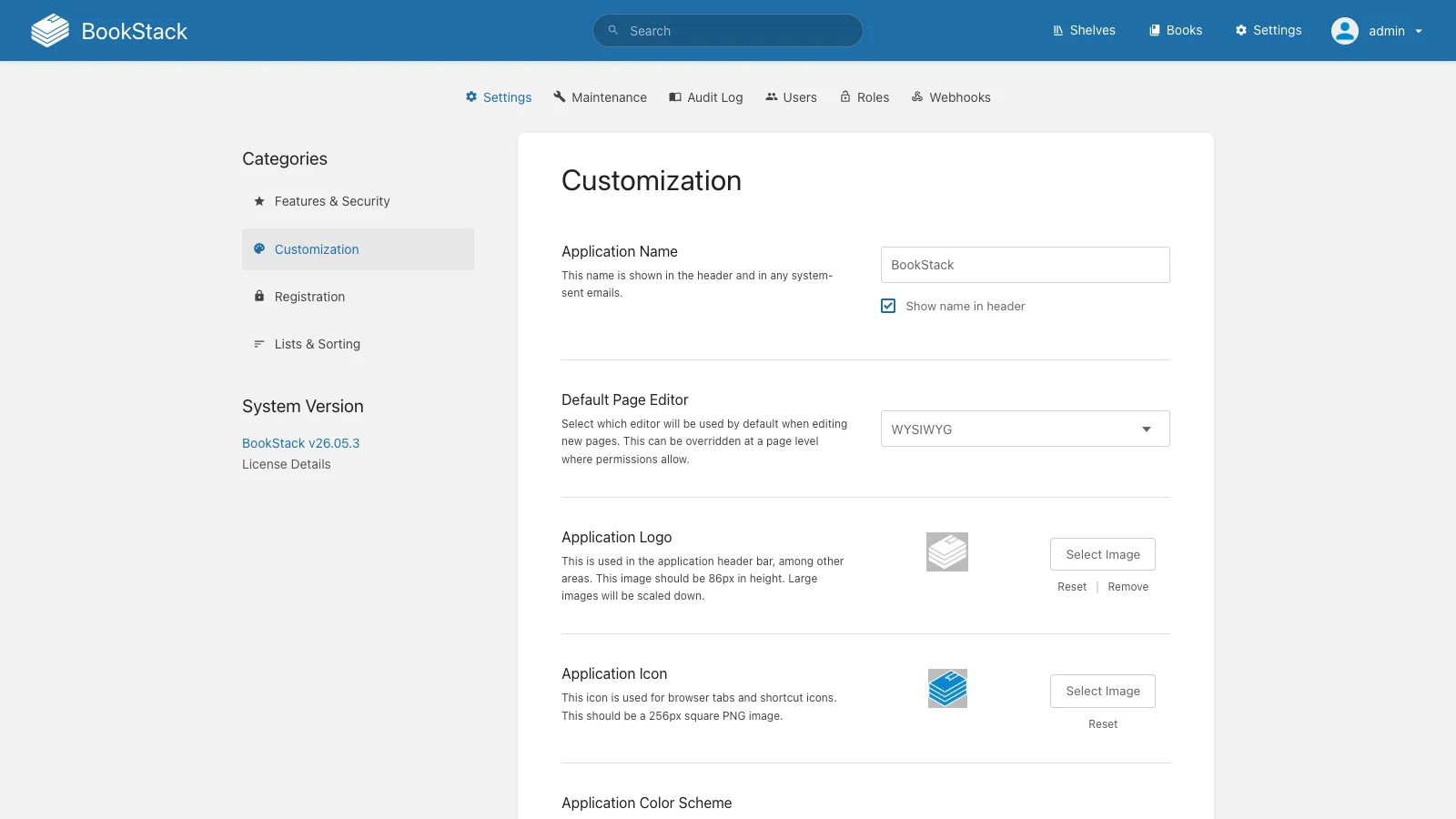
Task: Click the search magnifier icon
Action: pyautogui.click(x=613, y=31)
